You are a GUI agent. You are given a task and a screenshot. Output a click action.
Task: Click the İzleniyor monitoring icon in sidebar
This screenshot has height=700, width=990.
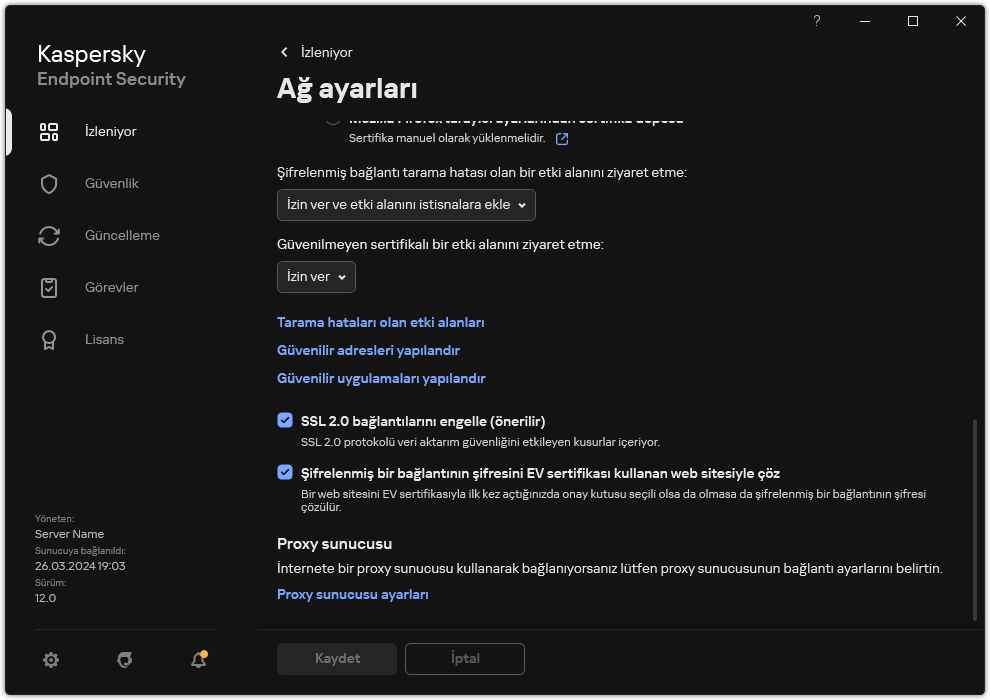pyautogui.click(x=49, y=132)
